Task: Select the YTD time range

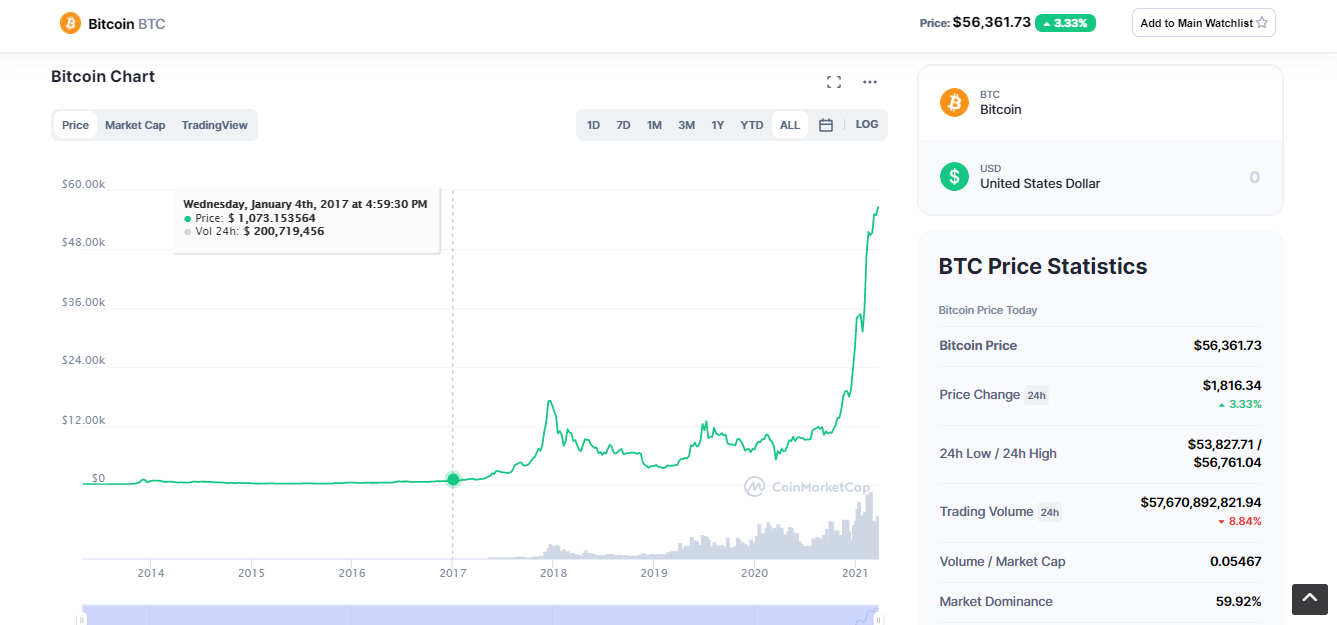Action: [751, 125]
